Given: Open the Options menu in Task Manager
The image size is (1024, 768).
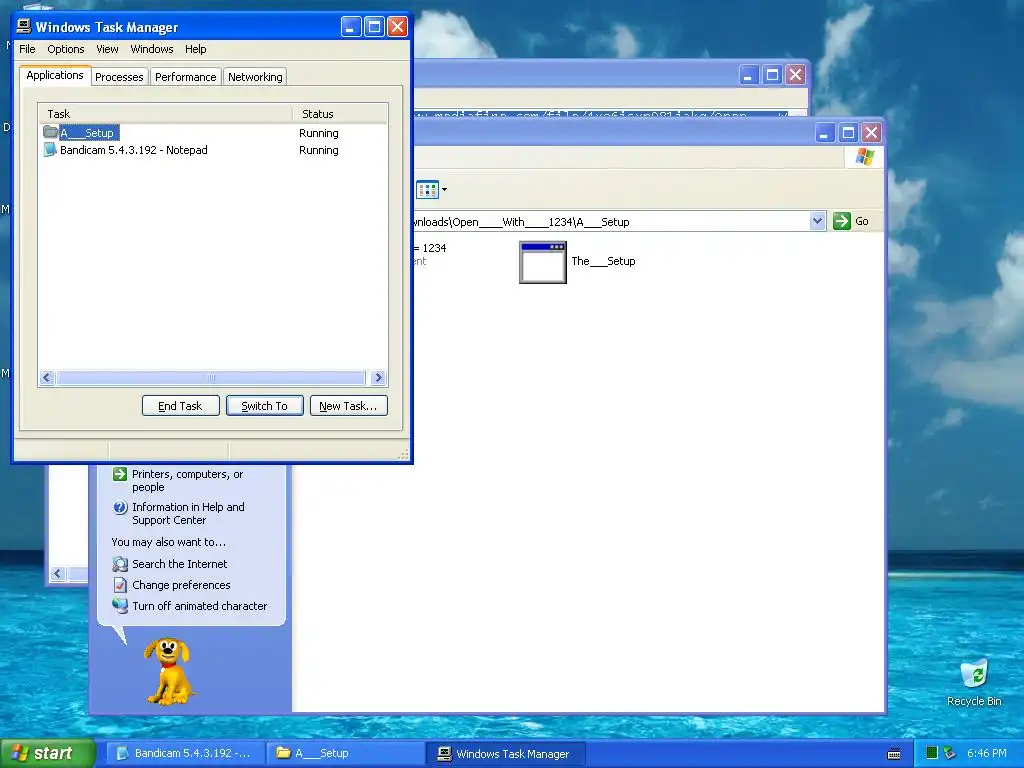Looking at the screenshot, I should point(65,49).
